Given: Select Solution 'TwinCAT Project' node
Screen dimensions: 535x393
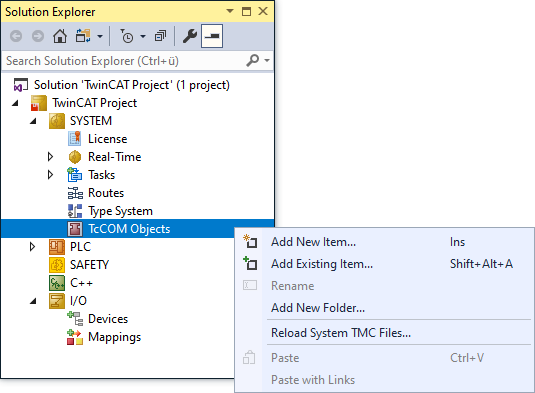Looking at the screenshot, I should tap(132, 85).
